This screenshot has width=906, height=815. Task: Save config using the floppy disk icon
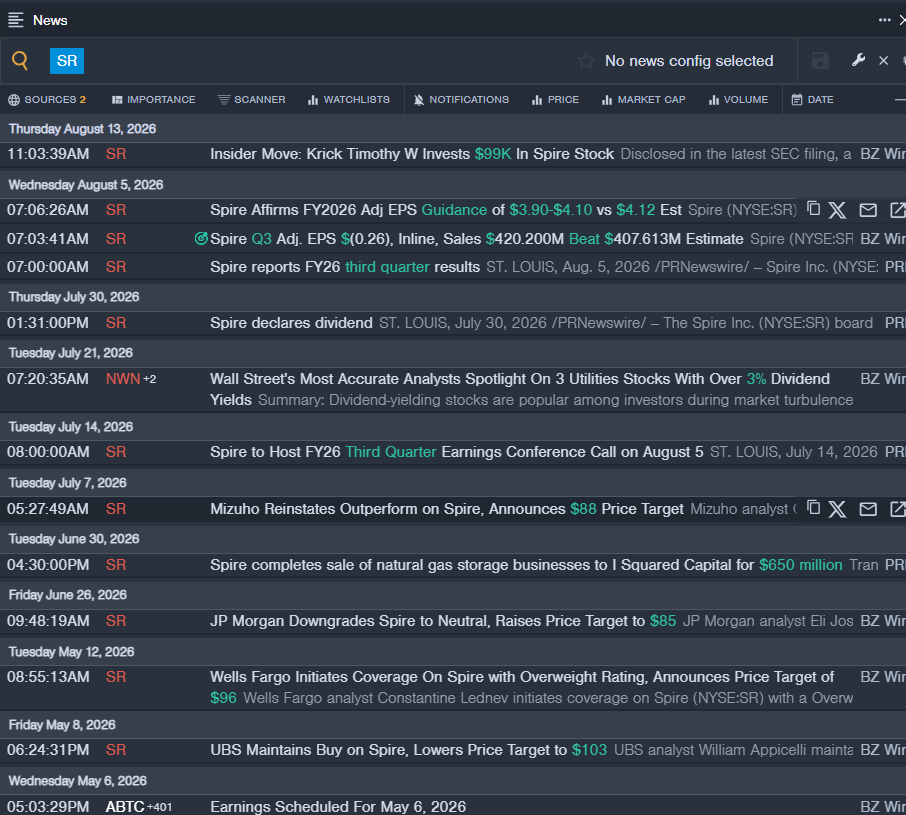(820, 61)
